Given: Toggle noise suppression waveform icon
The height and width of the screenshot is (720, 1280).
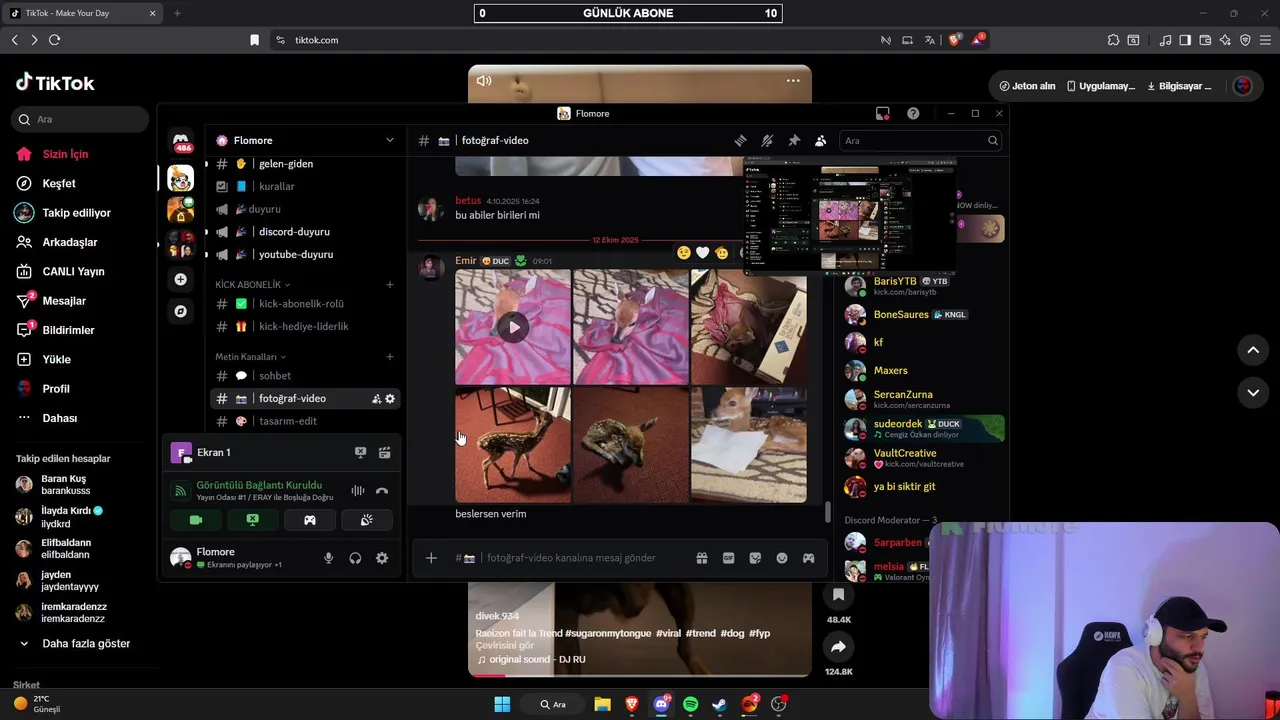Looking at the screenshot, I should (357, 491).
